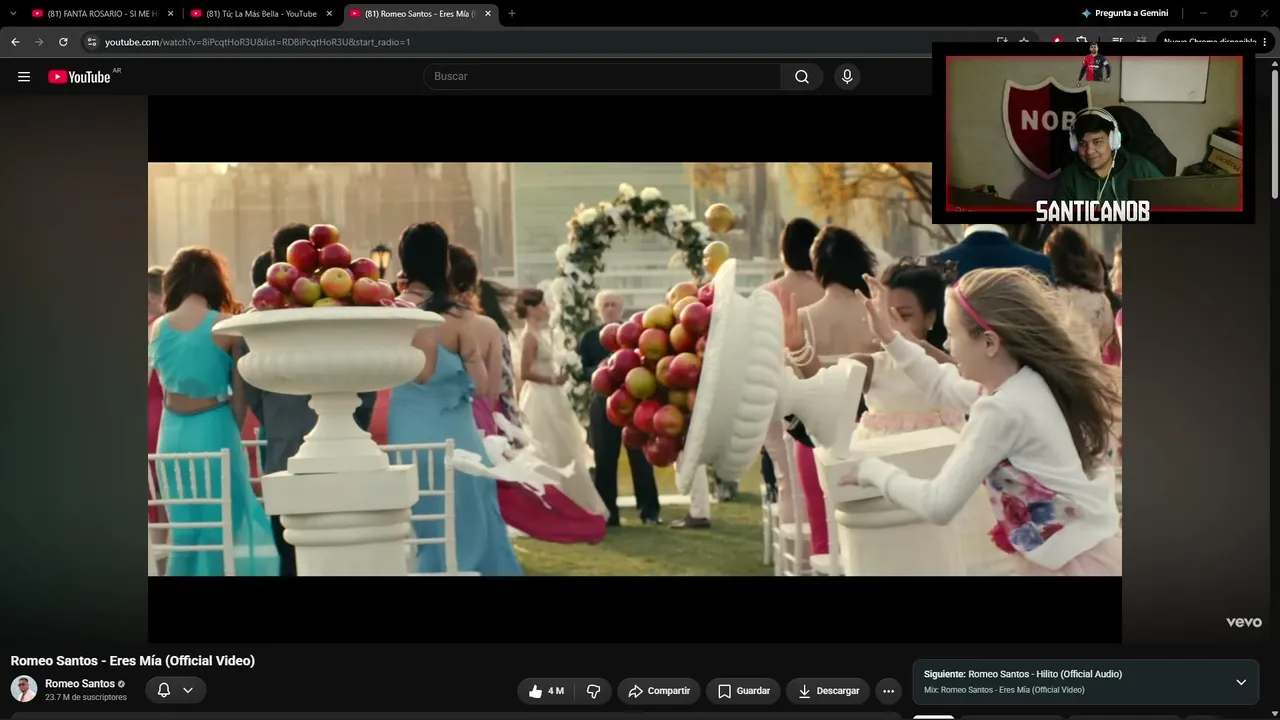Go to the YouTube home logo
Image resolution: width=1280 pixels, height=720 pixels.
pos(80,77)
